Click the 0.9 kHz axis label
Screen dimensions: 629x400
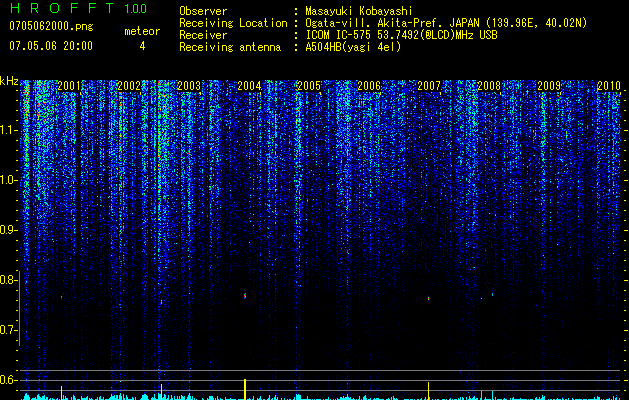pyautogui.click(x=8, y=230)
